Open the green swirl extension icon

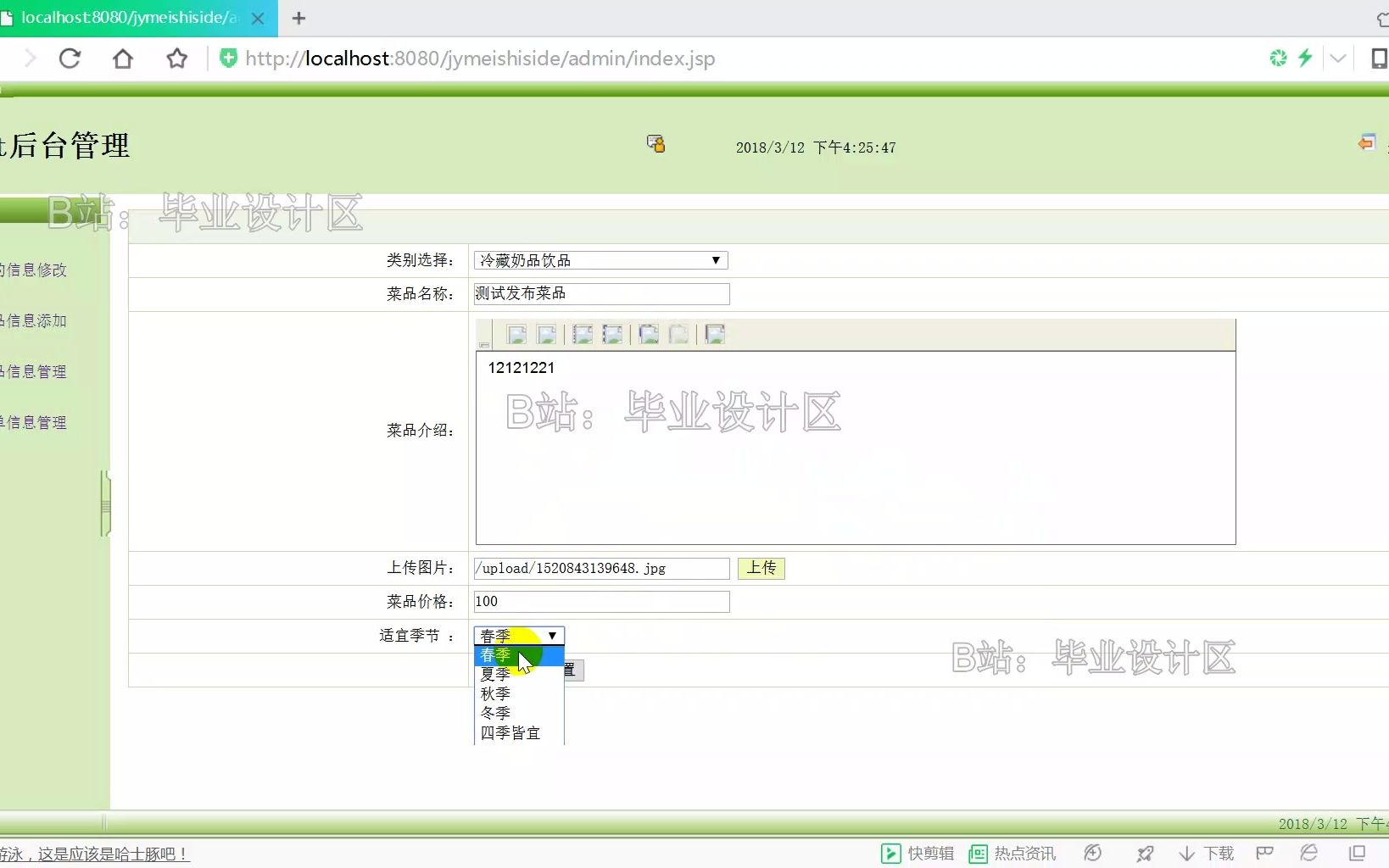[x=1278, y=58]
